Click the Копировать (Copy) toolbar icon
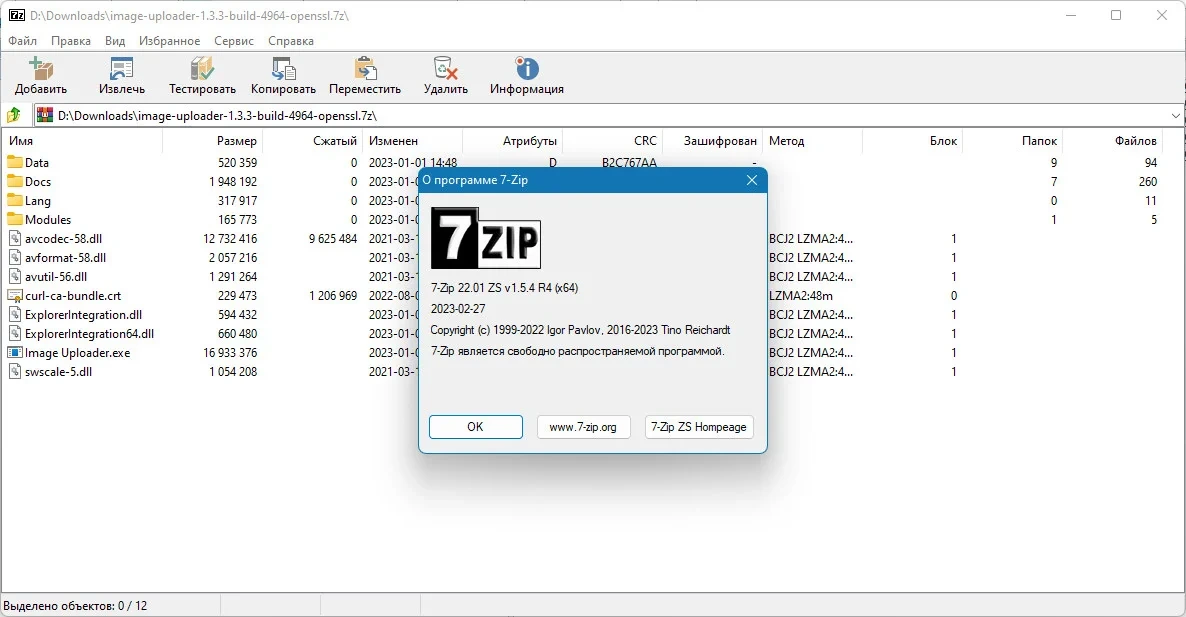 pyautogui.click(x=284, y=69)
